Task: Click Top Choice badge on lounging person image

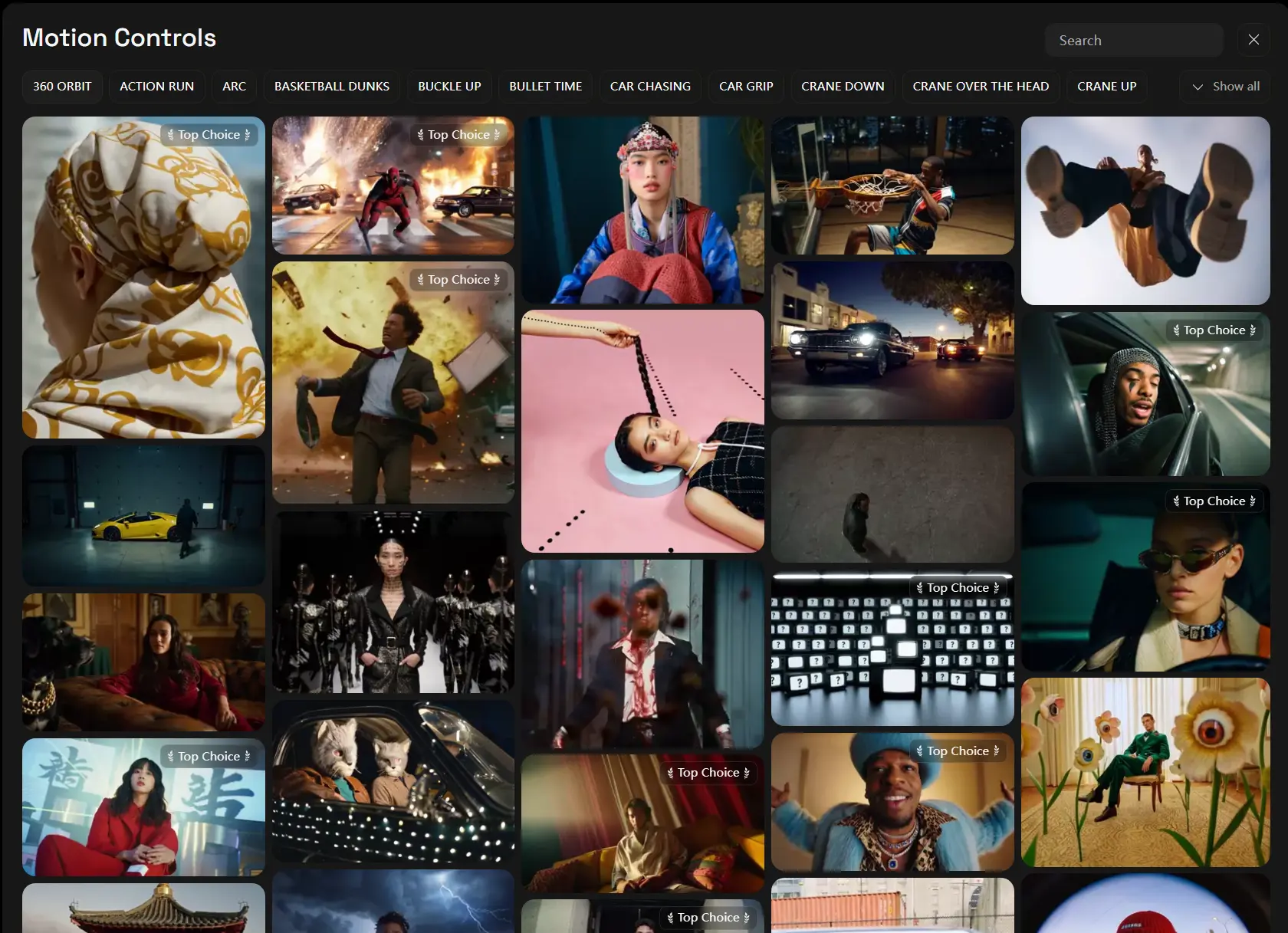Action: pos(708,773)
